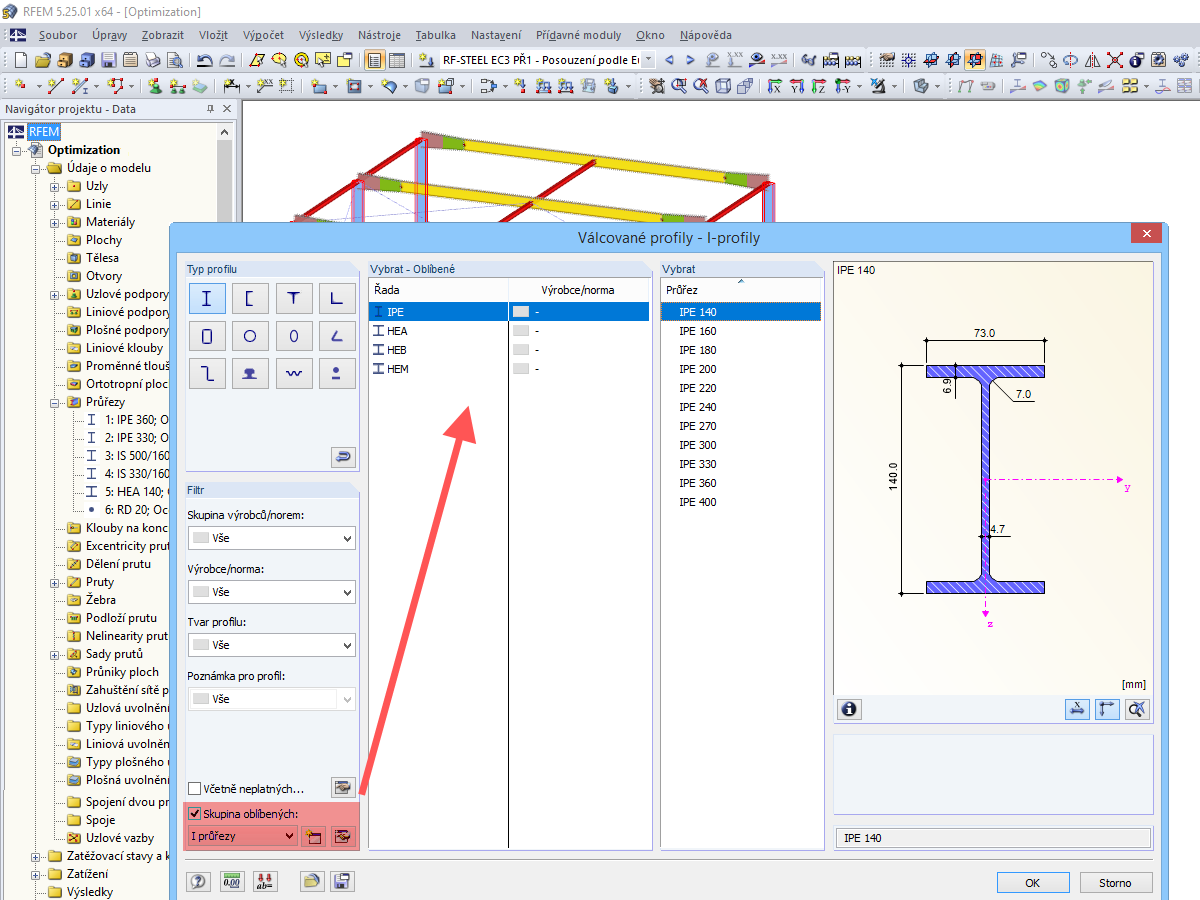
Task: Select the HEB series row
Action: (509, 350)
